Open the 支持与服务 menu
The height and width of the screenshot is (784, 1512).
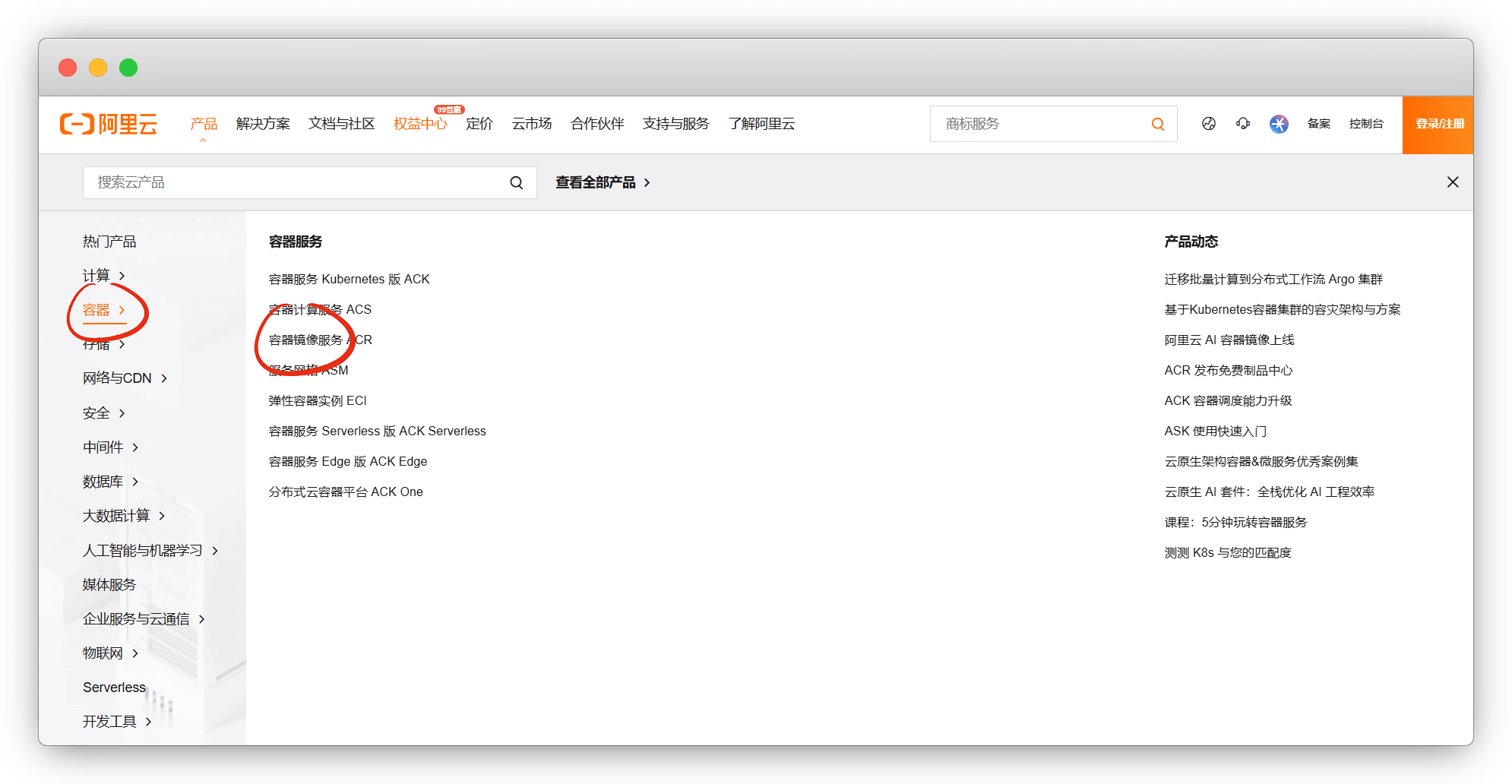676,124
